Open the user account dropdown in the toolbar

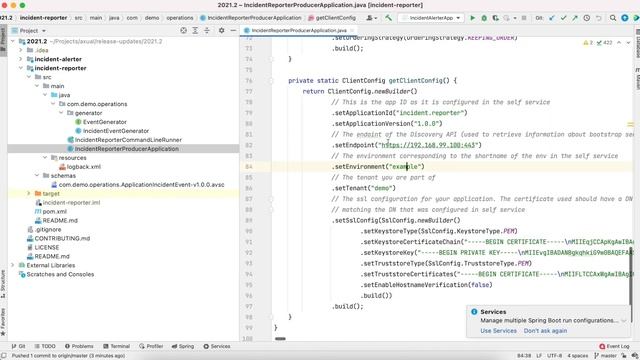[371, 18]
